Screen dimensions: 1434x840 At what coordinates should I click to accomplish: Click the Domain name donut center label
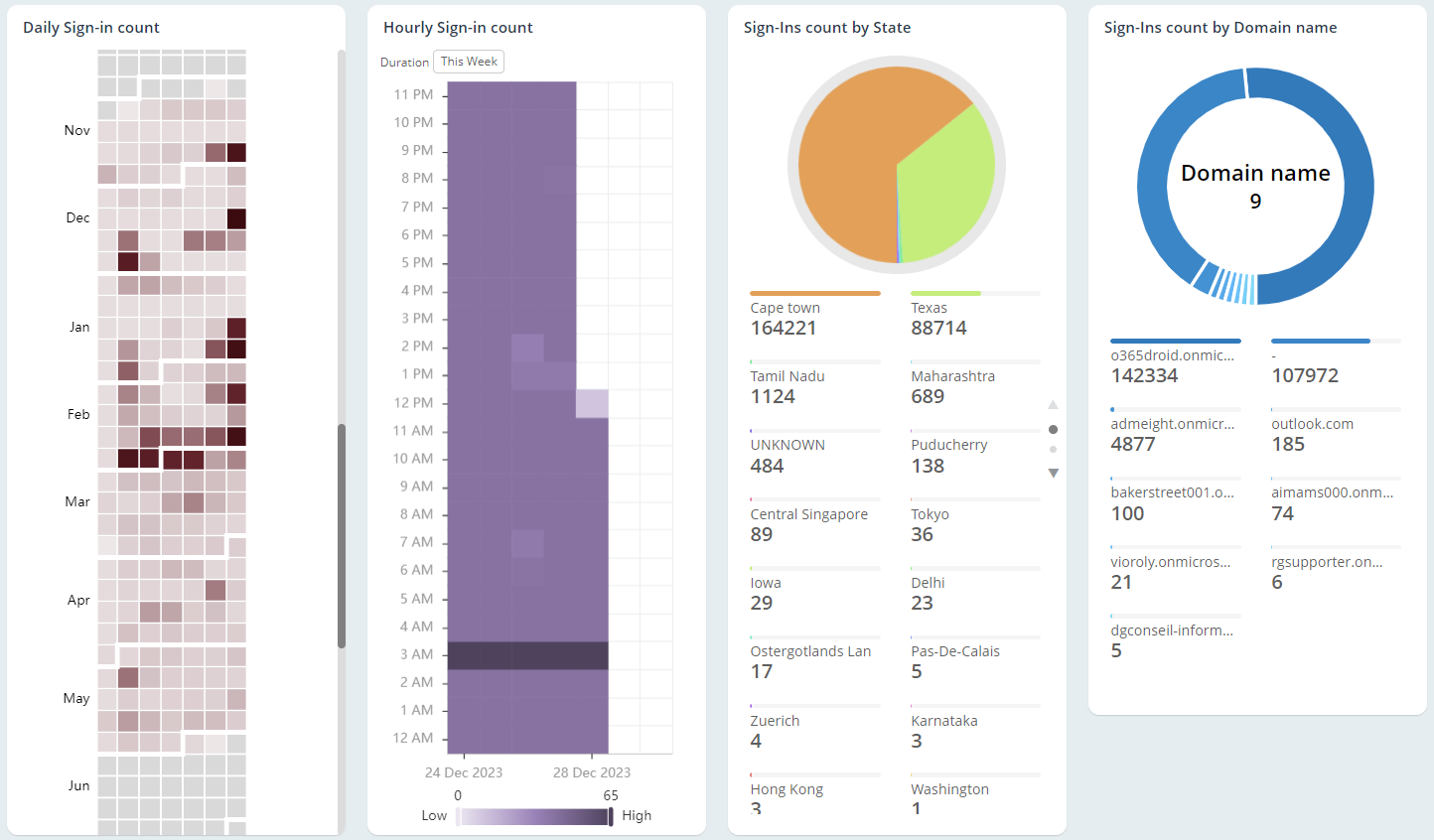[1255, 185]
